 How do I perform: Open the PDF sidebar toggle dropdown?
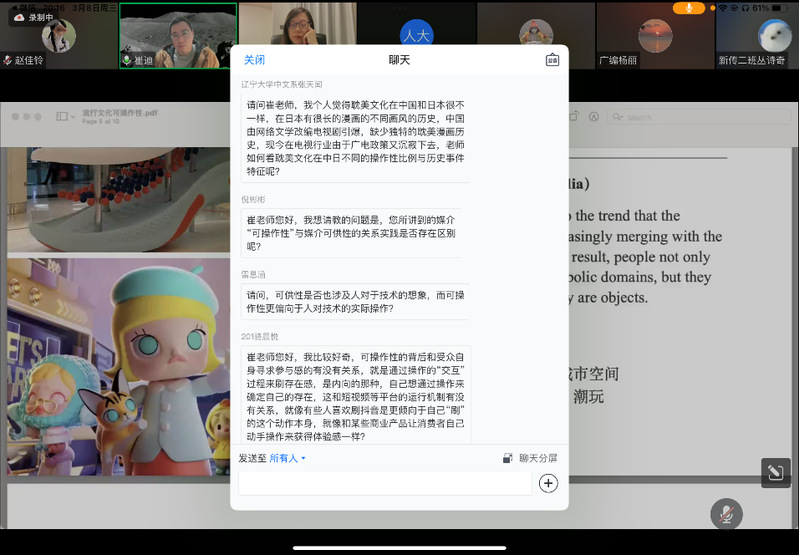point(66,116)
